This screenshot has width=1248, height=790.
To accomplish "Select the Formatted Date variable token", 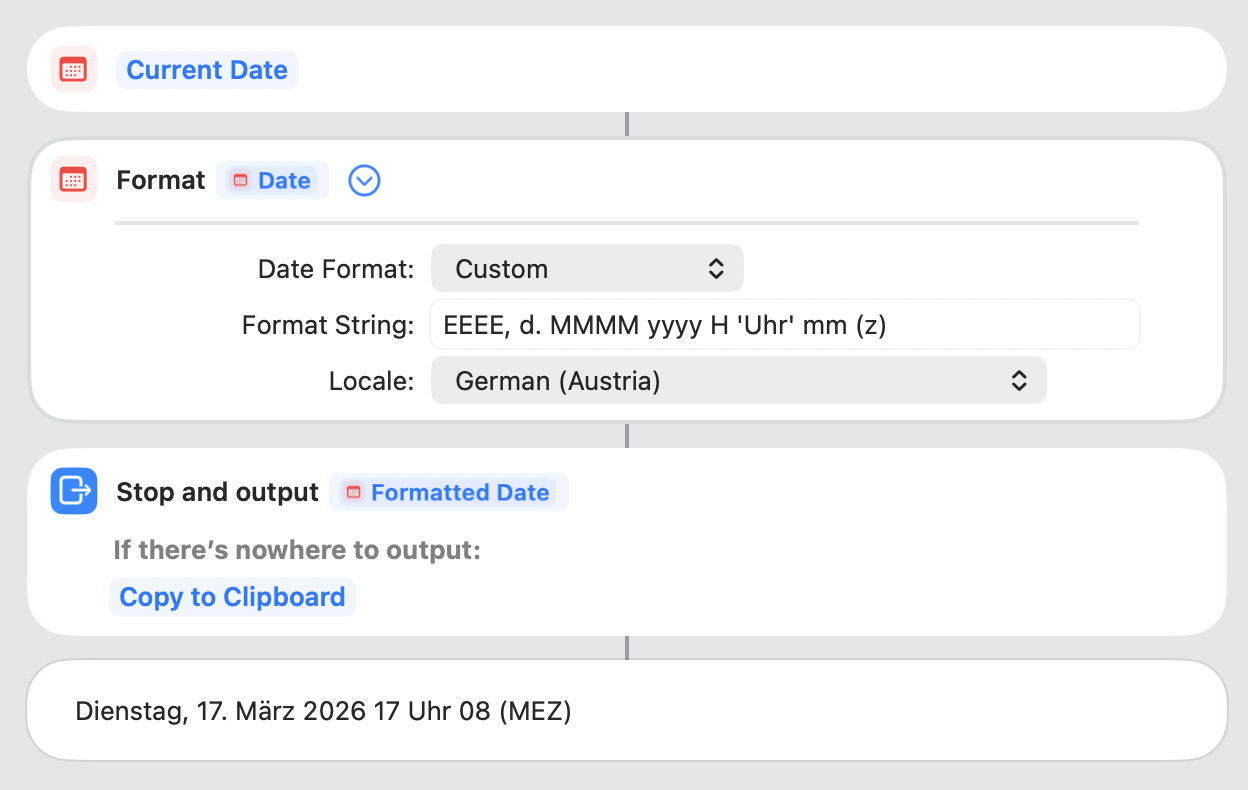I will [x=449, y=492].
